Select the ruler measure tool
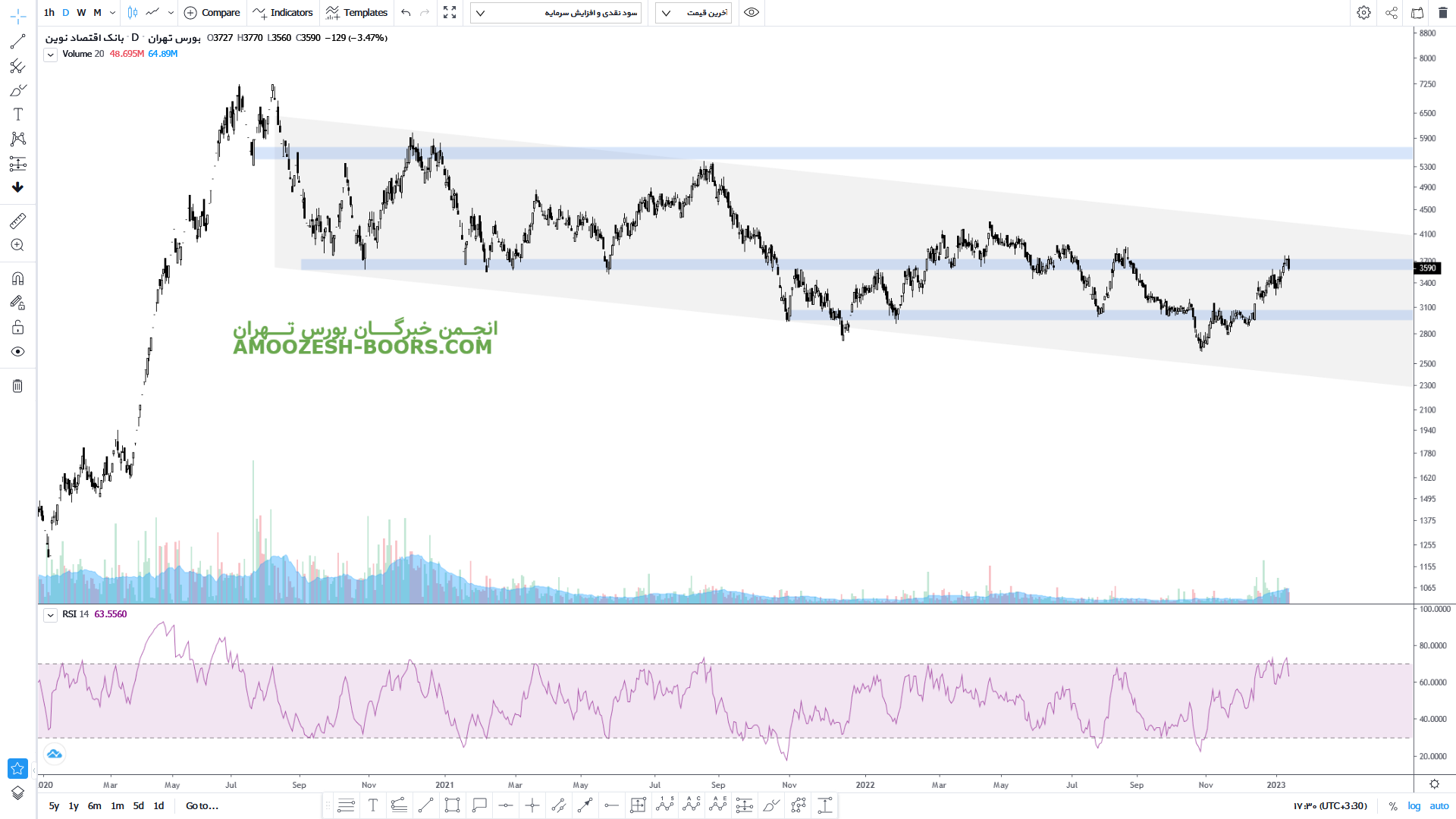The image size is (1456, 819). (x=17, y=221)
